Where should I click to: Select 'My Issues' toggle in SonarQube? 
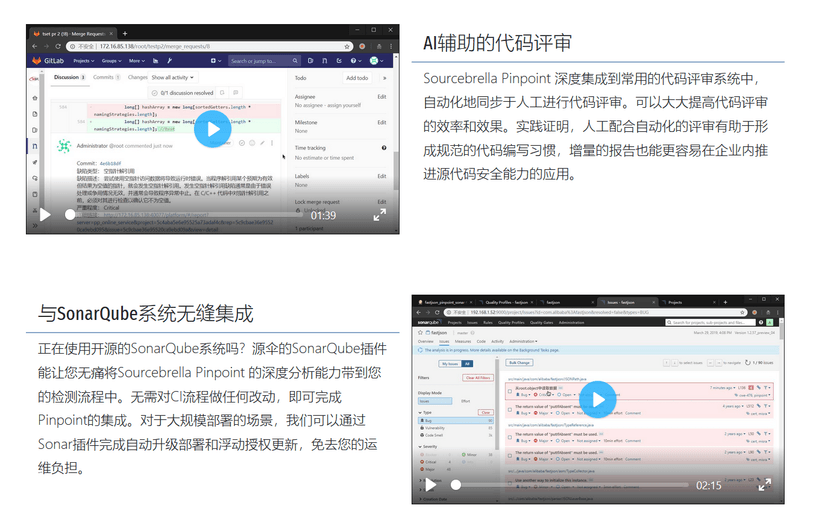450,363
